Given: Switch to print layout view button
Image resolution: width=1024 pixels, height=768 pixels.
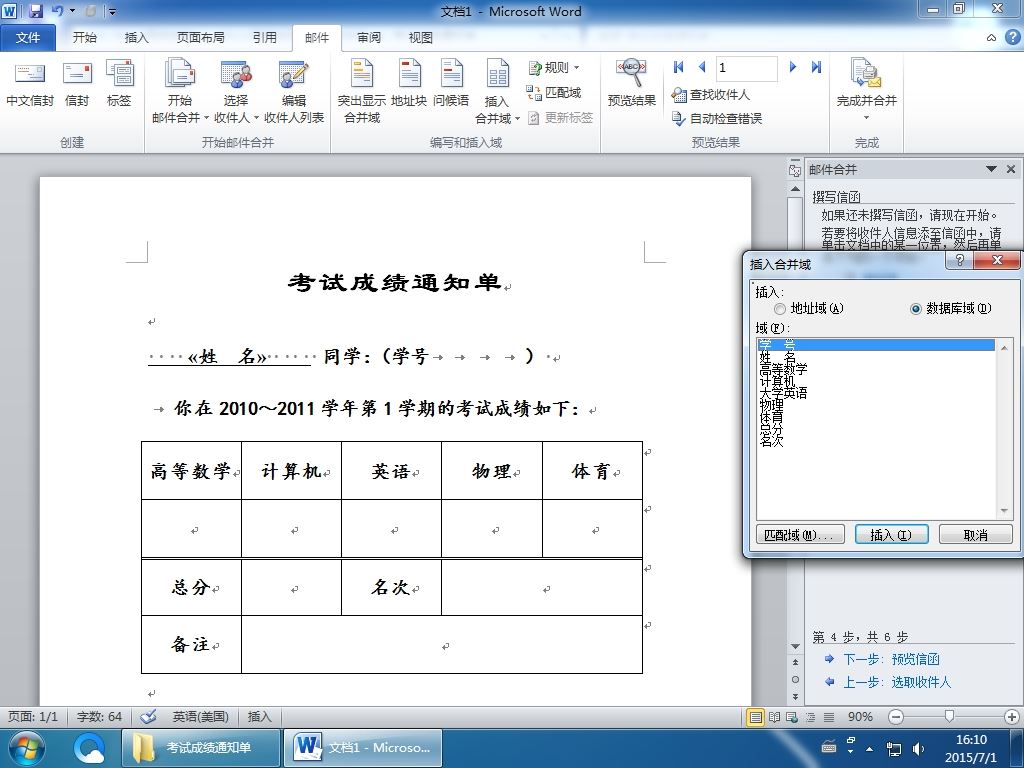Looking at the screenshot, I should pos(756,717).
